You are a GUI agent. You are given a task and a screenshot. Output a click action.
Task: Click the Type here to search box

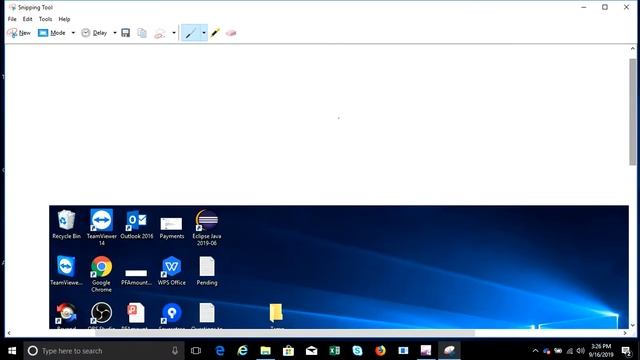(104, 351)
